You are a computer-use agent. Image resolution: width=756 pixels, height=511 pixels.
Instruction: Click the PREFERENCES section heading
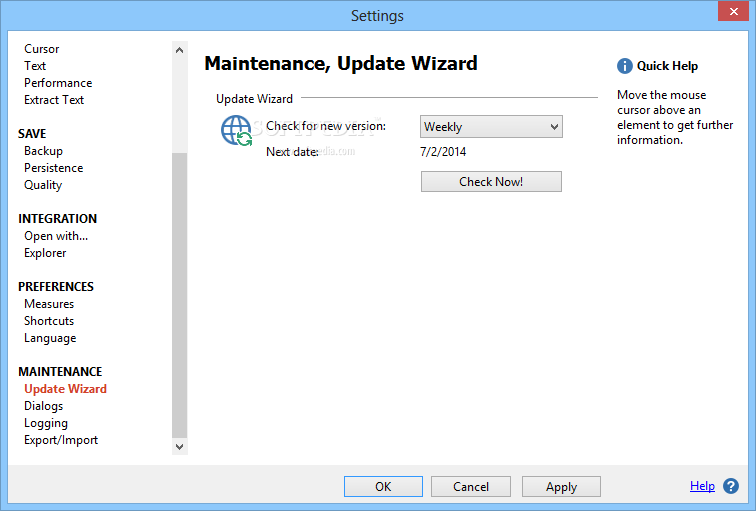(x=56, y=287)
